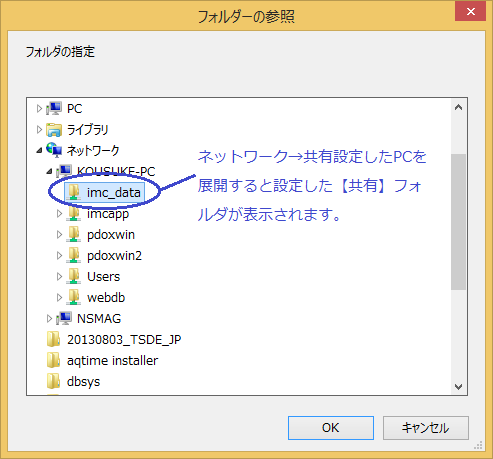
Task: Select the pdoxwin label
Action: coord(111,235)
